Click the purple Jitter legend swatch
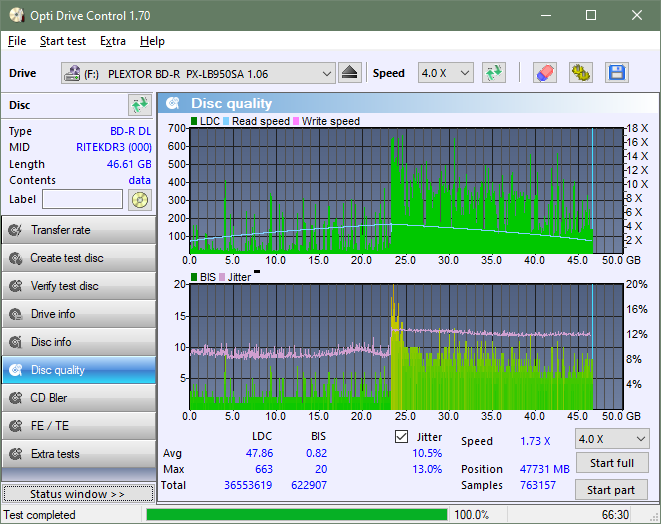This screenshot has height=524, width=661. pyautogui.click(x=222, y=277)
